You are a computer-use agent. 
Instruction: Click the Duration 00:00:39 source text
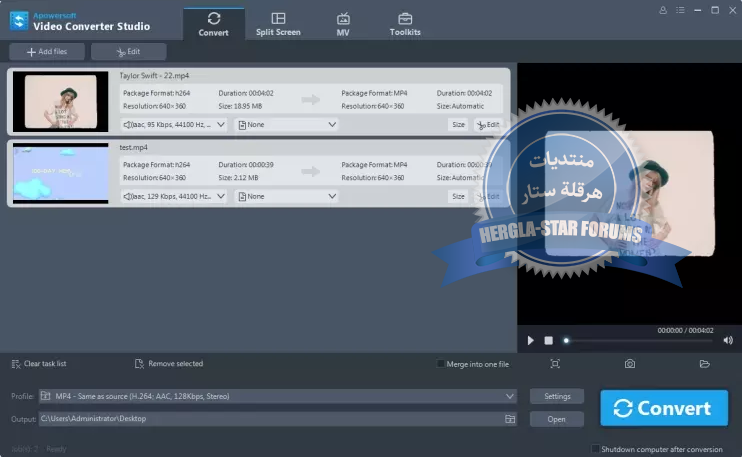point(246,165)
